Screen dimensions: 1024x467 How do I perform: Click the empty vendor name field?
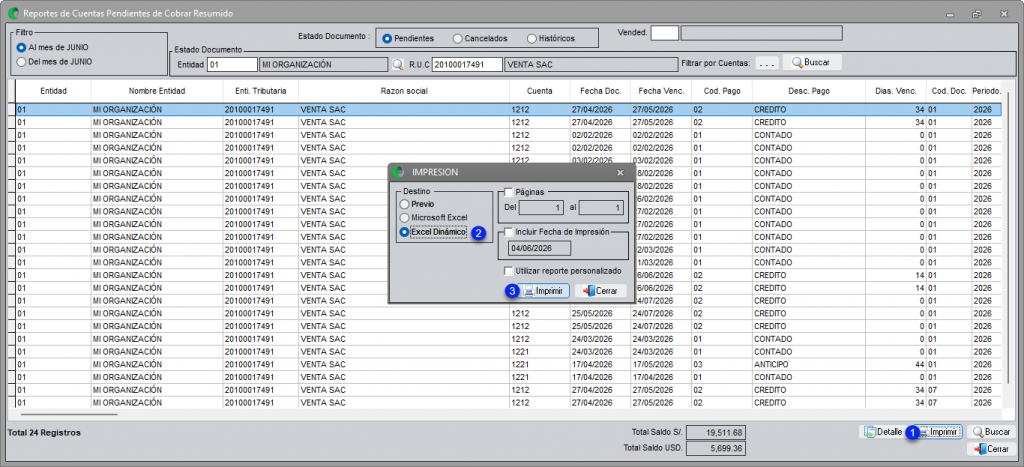761,33
